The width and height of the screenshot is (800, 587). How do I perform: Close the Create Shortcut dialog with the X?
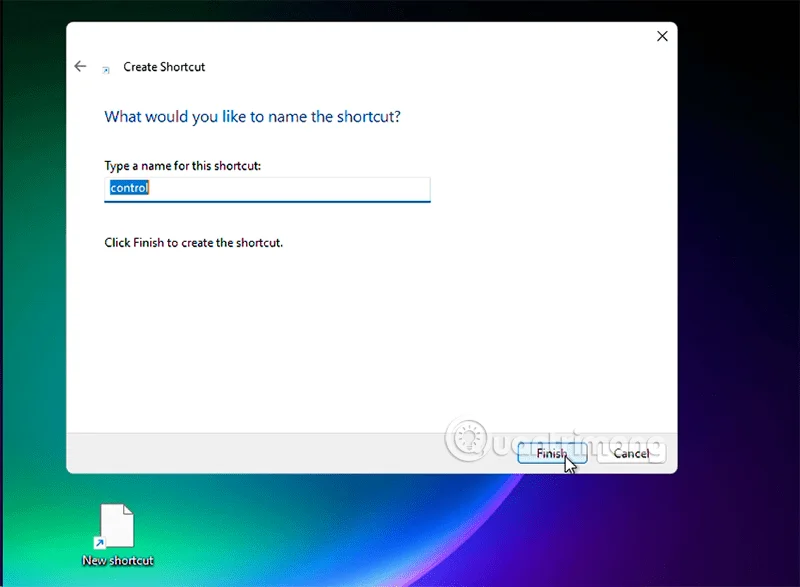pos(661,36)
